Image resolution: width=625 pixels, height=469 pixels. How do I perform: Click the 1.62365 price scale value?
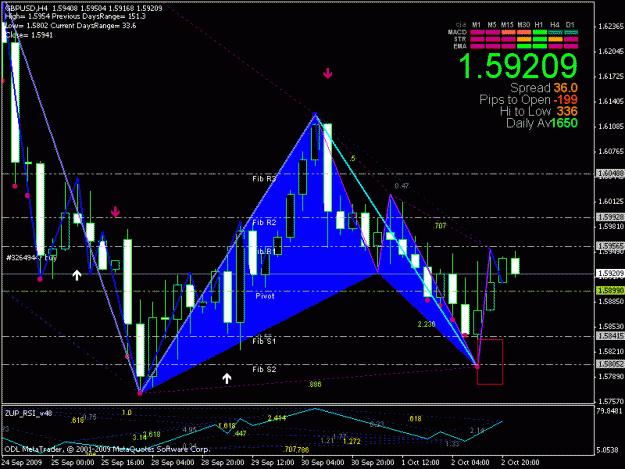(611, 26)
